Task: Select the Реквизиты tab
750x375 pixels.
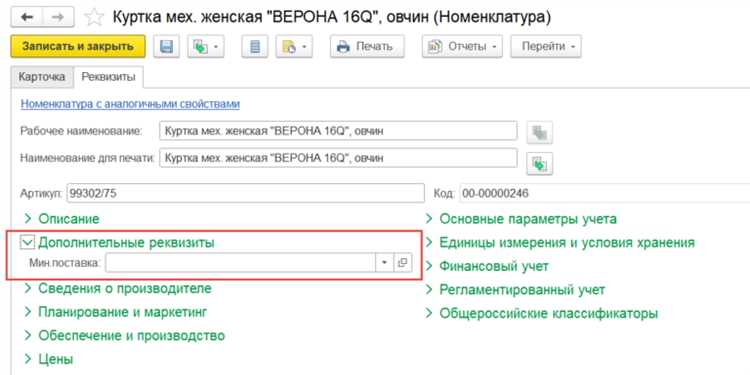Action: point(108,77)
